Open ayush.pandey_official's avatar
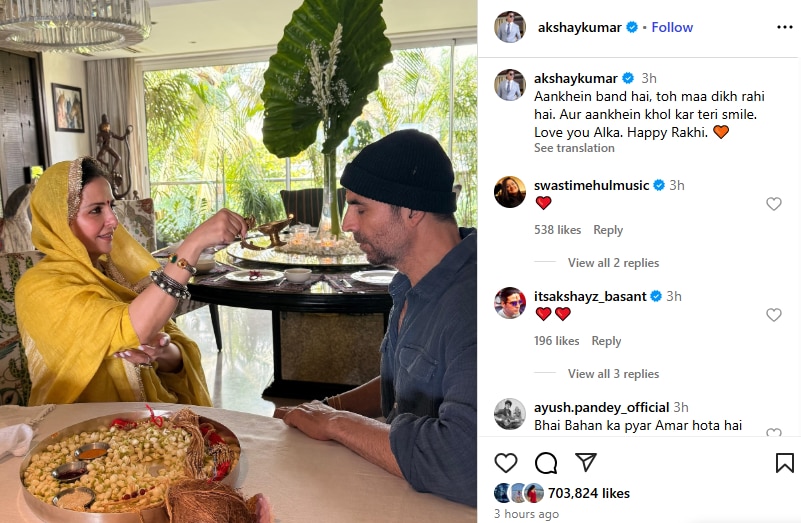801x523 pixels. click(510, 414)
